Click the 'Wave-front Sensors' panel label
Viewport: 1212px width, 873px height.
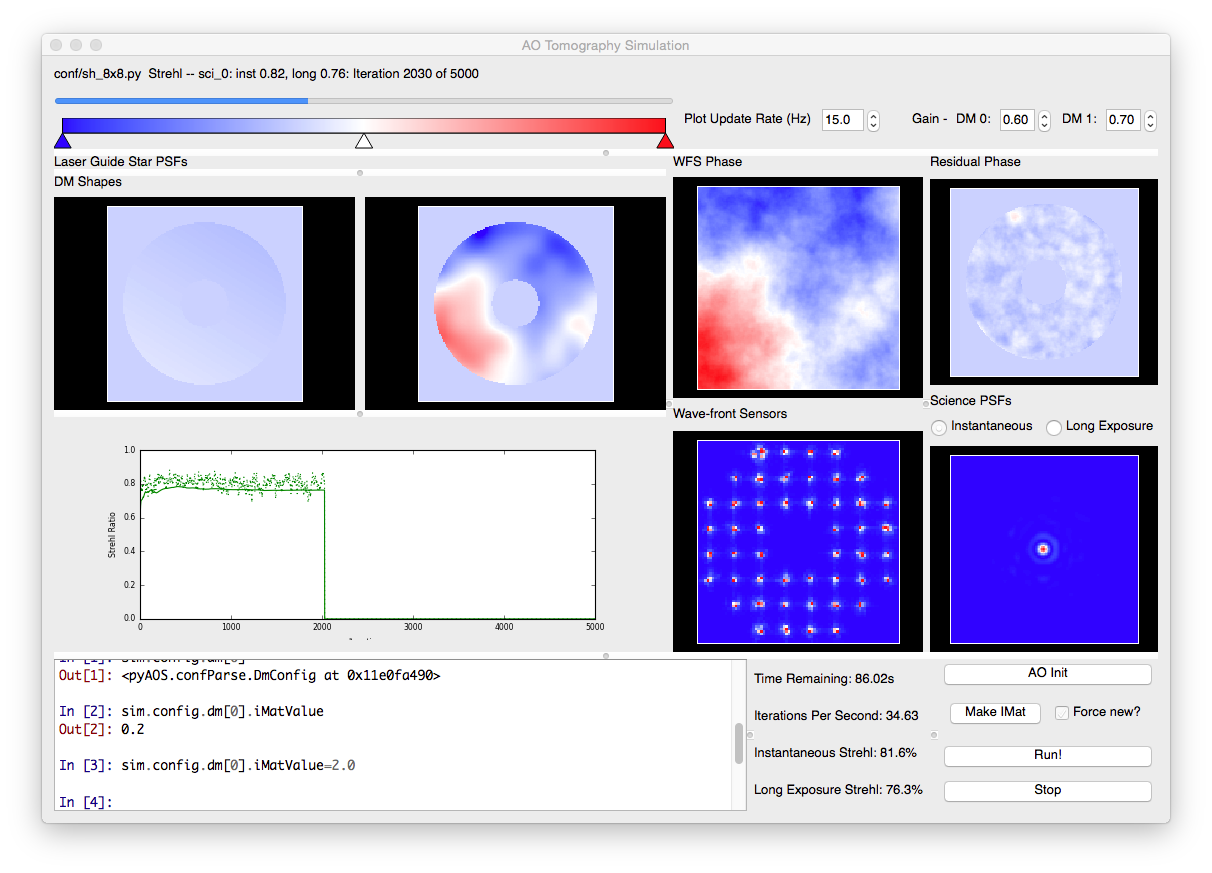tap(730, 414)
